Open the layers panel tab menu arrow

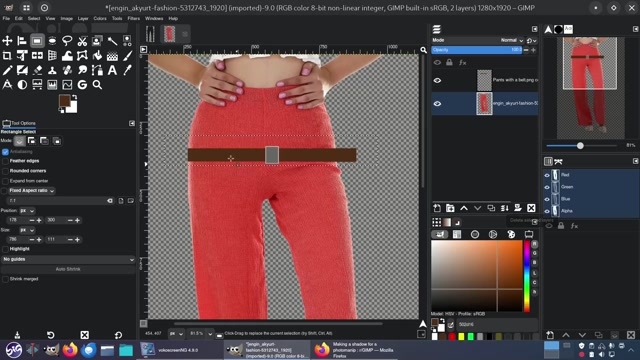click(x=535, y=29)
